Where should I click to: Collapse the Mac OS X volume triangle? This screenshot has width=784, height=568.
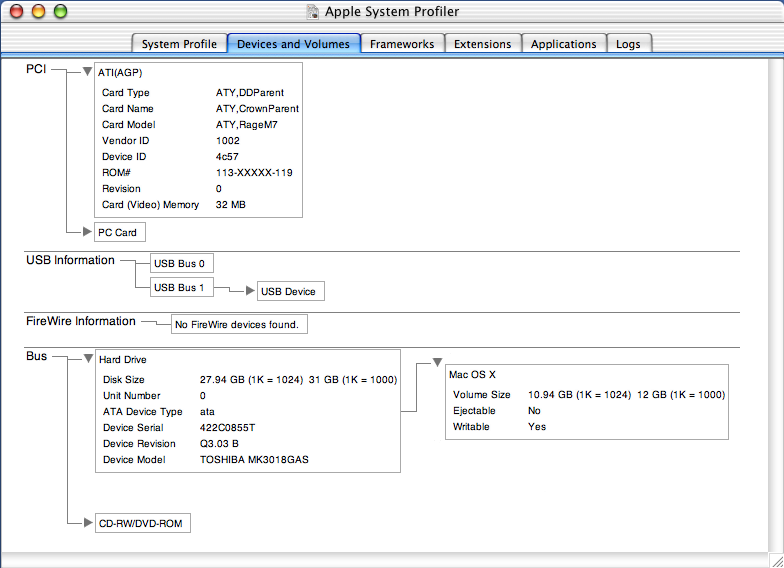point(438,362)
